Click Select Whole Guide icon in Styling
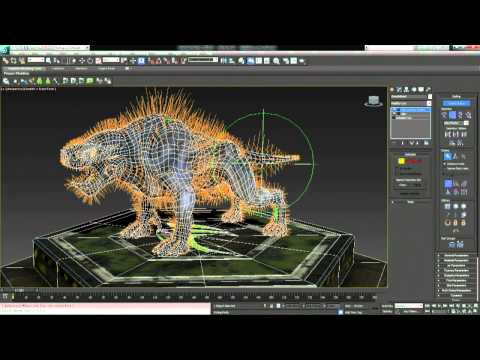Image resolution: width=480 pixels, height=360 pixels. pyautogui.click(x=452, y=115)
